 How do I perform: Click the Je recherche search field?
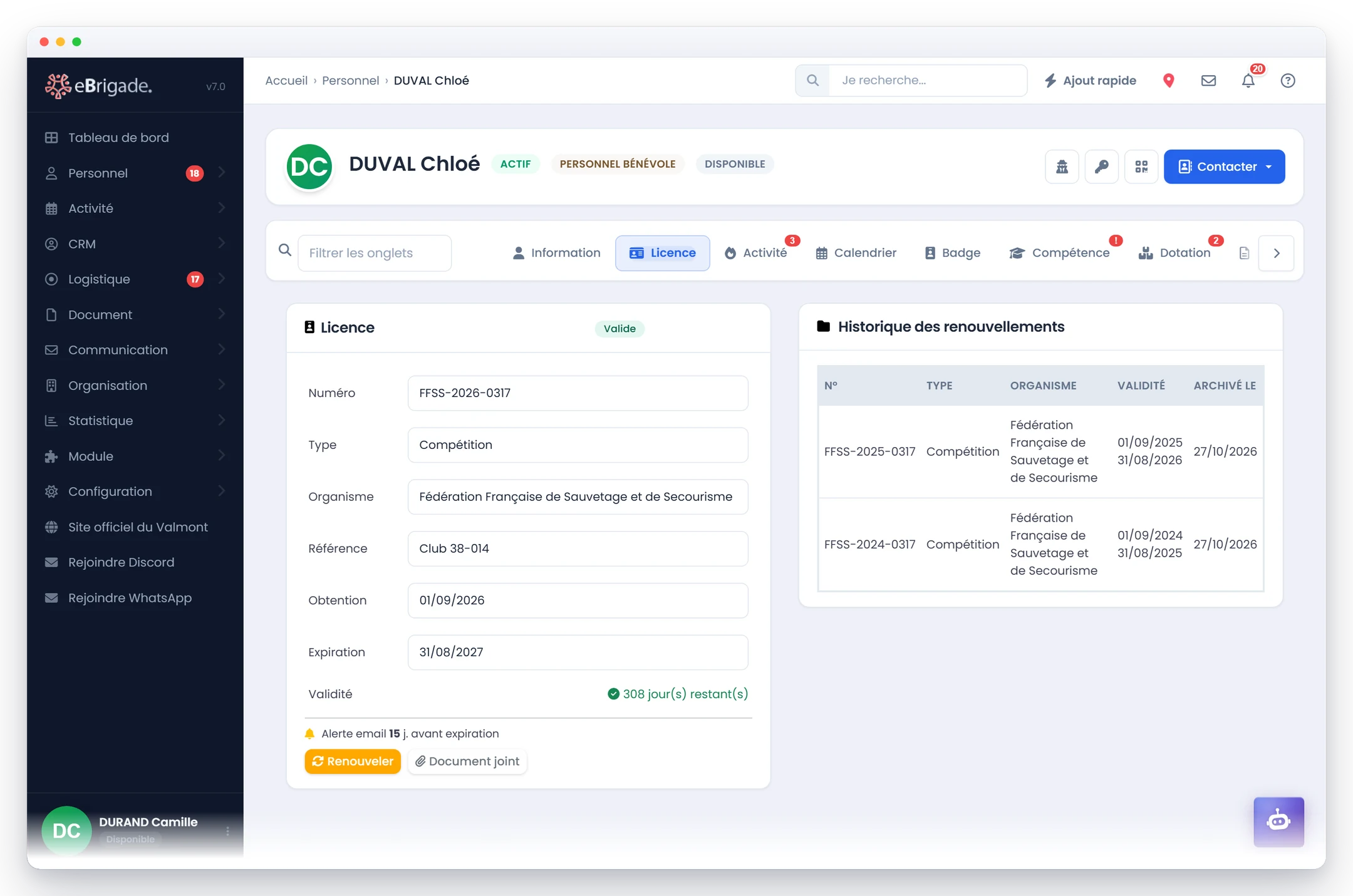point(928,80)
